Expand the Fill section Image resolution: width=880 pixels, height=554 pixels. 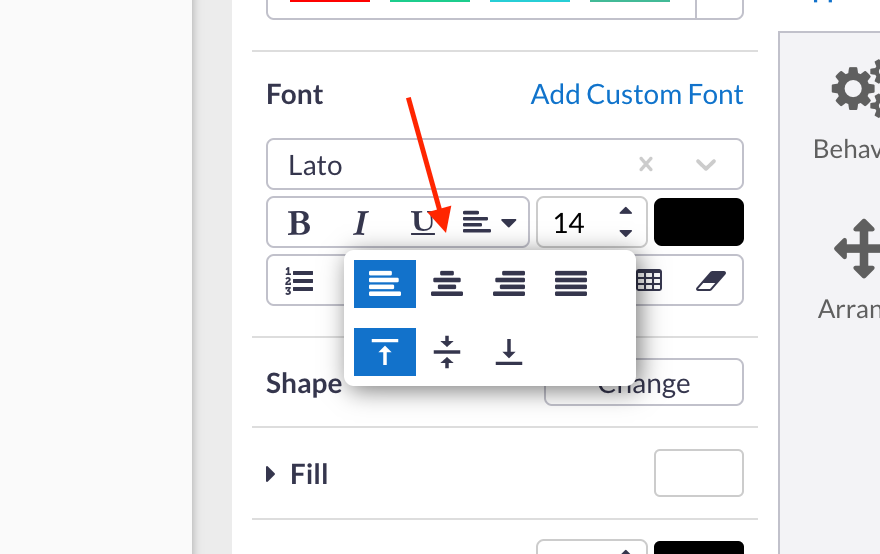(297, 474)
